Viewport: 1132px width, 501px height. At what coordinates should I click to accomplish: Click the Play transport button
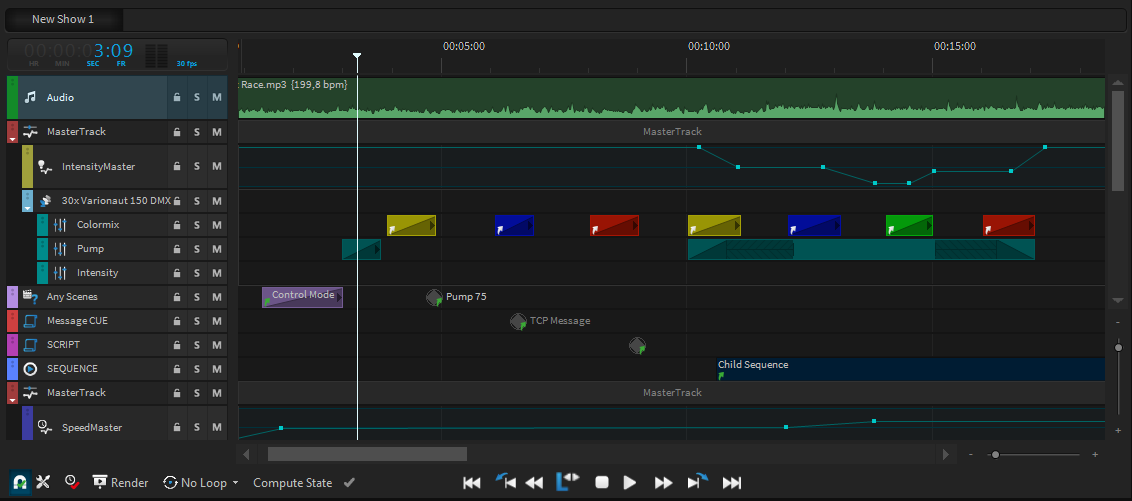[630, 482]
